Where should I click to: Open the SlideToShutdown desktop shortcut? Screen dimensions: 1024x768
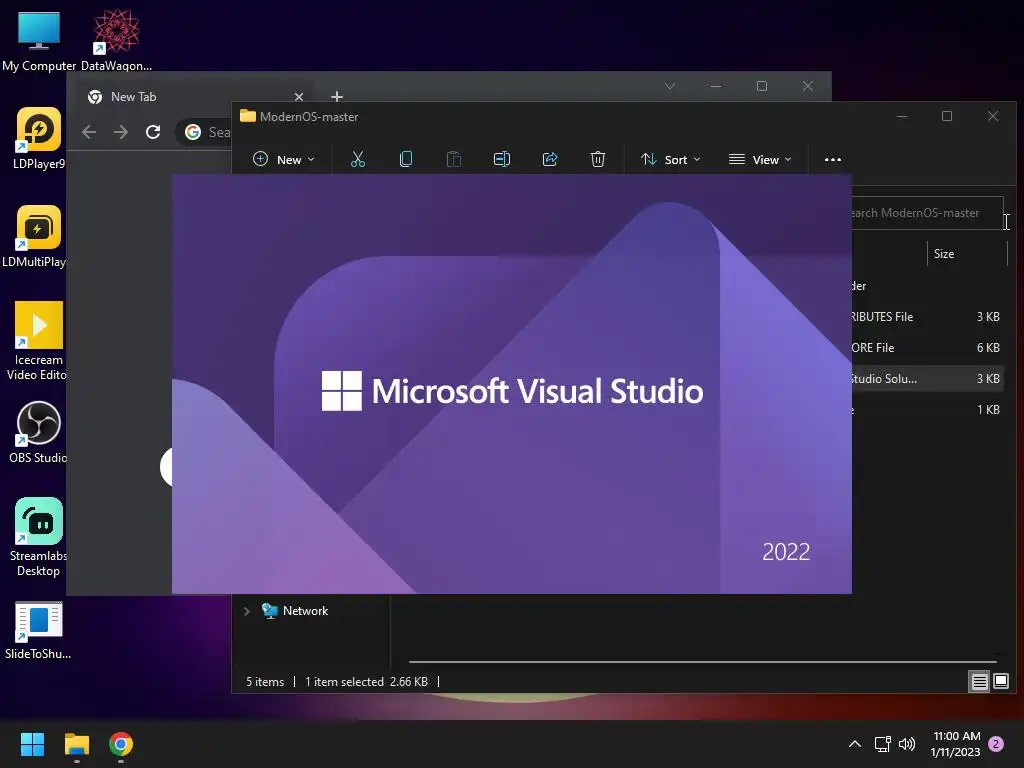39,630
